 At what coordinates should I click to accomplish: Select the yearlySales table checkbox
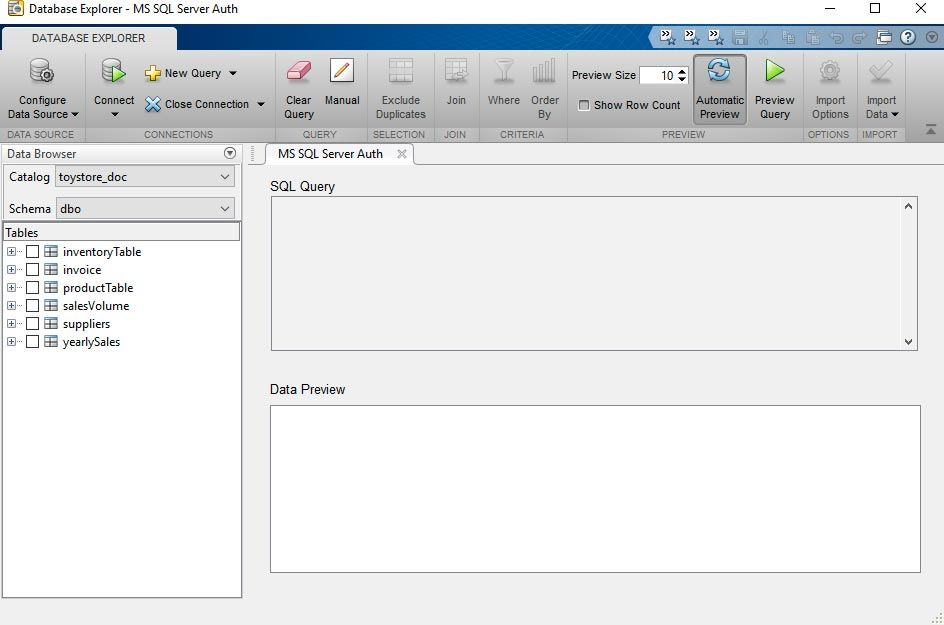click(33, 342)
